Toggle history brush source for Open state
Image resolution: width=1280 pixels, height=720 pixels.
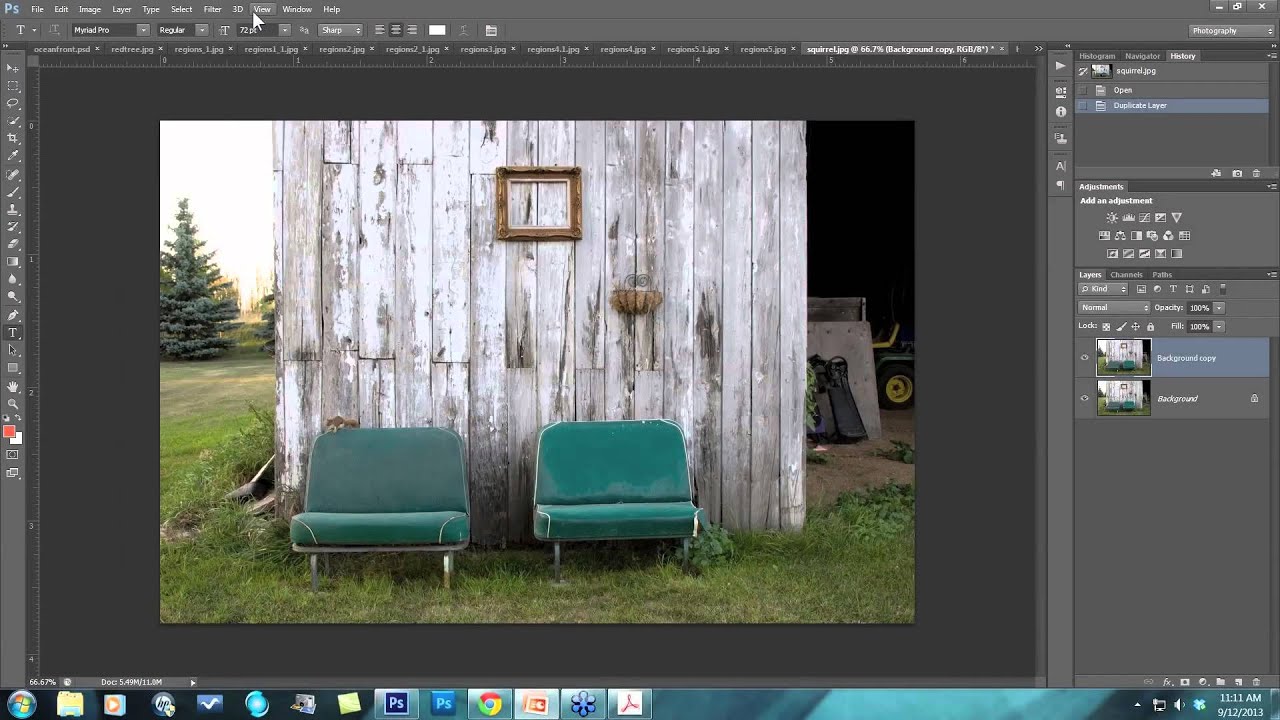click(1083, 90)
